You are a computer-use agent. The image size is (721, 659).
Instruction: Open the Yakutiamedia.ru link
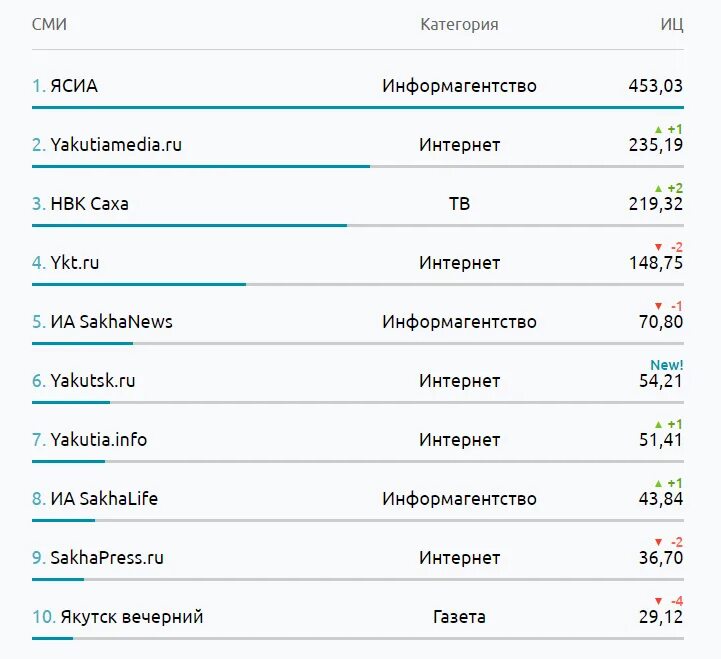click(x=116, y=145)
